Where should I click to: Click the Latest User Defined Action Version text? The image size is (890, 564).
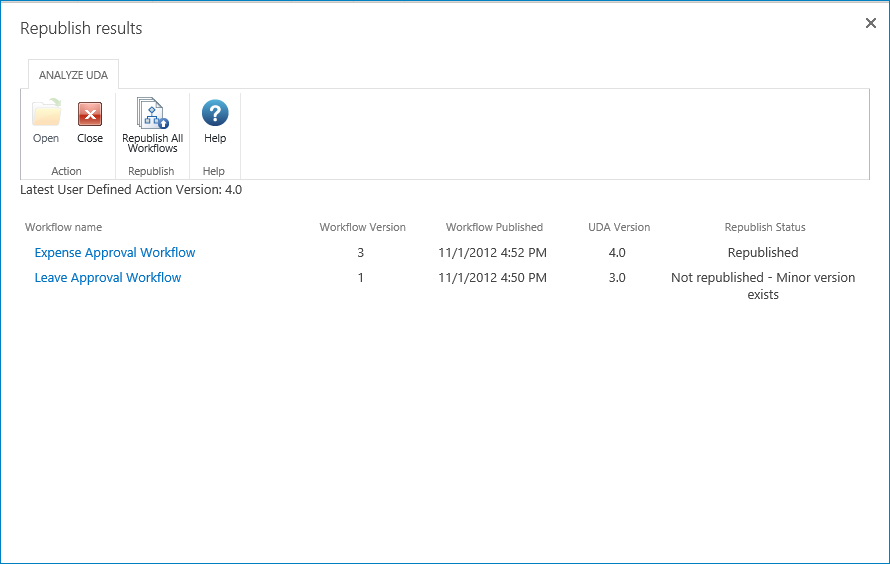131,189
